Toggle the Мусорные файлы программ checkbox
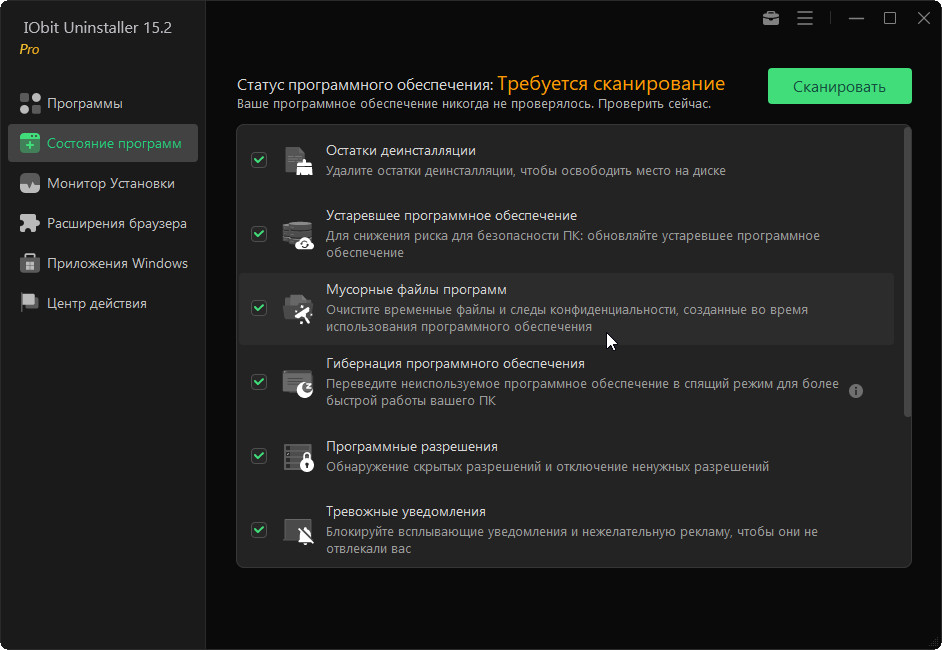Screen dimensions: 942x650 coord(259,308)
